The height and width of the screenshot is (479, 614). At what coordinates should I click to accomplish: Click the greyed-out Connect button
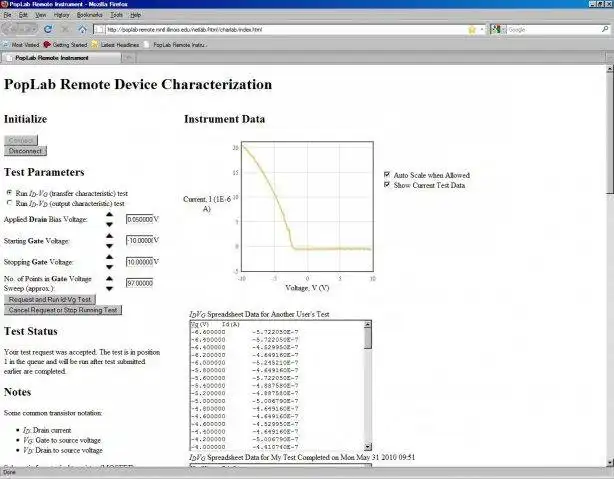click(x=21, y=140)
